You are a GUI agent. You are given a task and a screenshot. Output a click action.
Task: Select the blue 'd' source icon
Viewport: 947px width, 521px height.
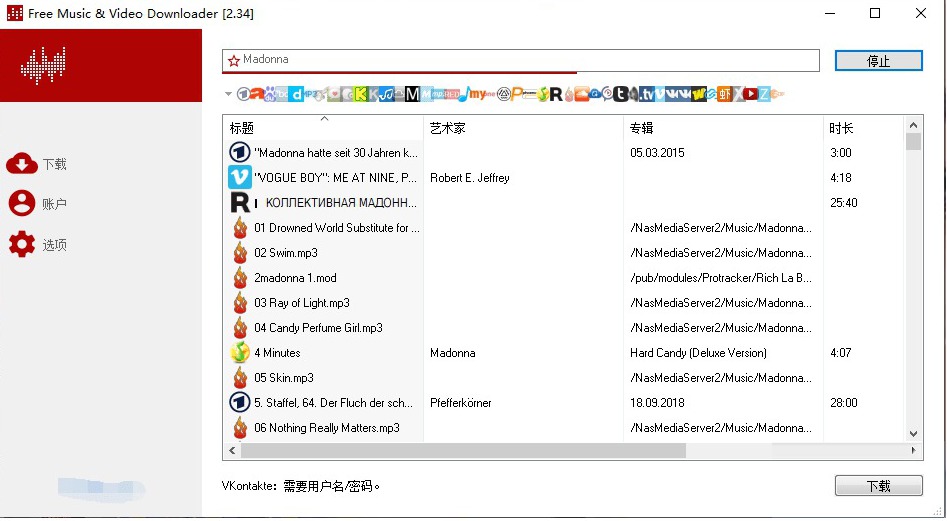[x=297, y=94]
